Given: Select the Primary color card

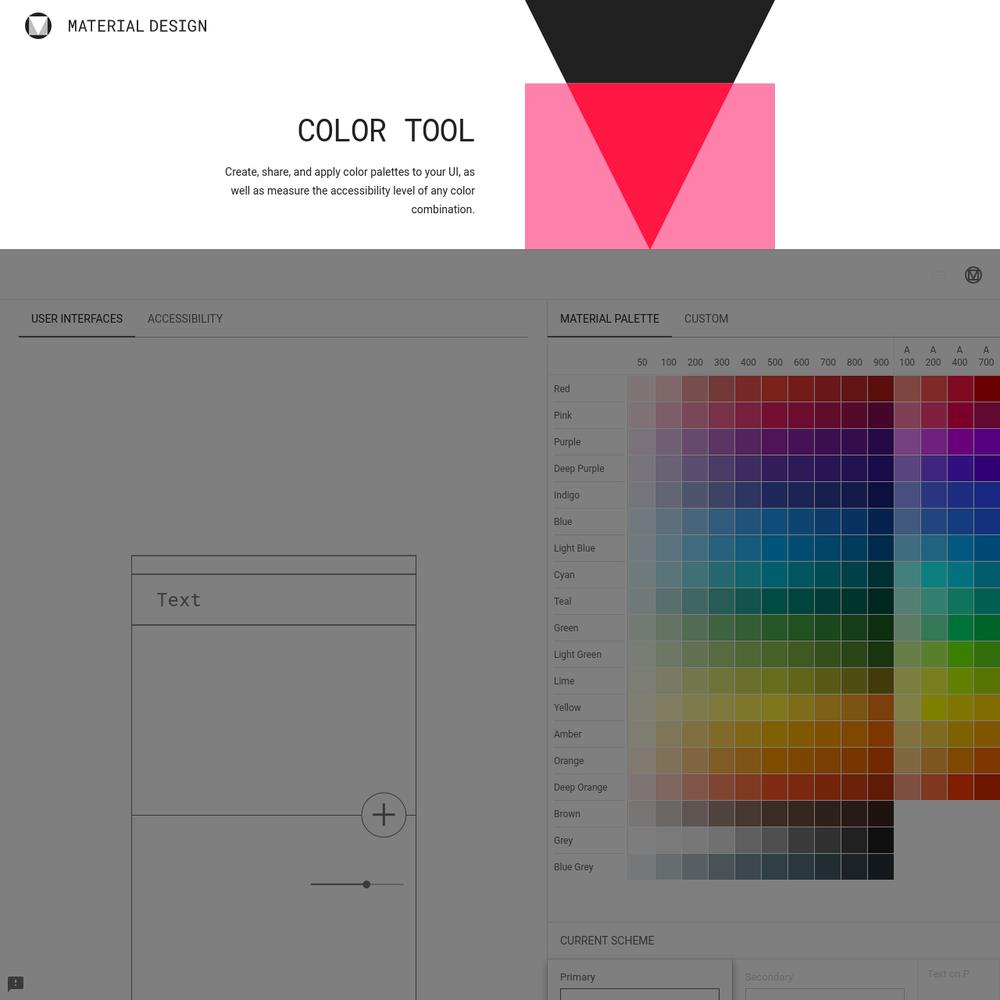Looking at the screenshot, I should click(640, 980).
